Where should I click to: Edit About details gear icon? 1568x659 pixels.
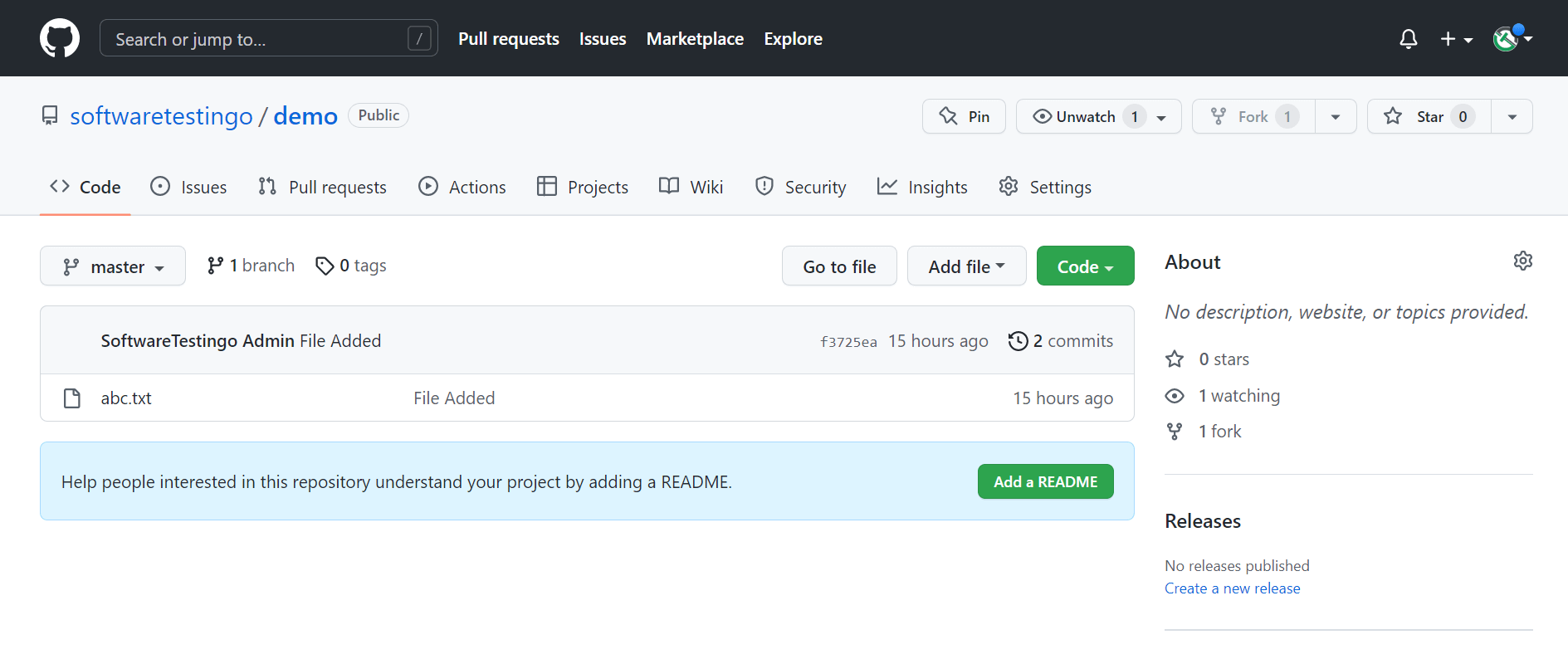click(1522, 261)
